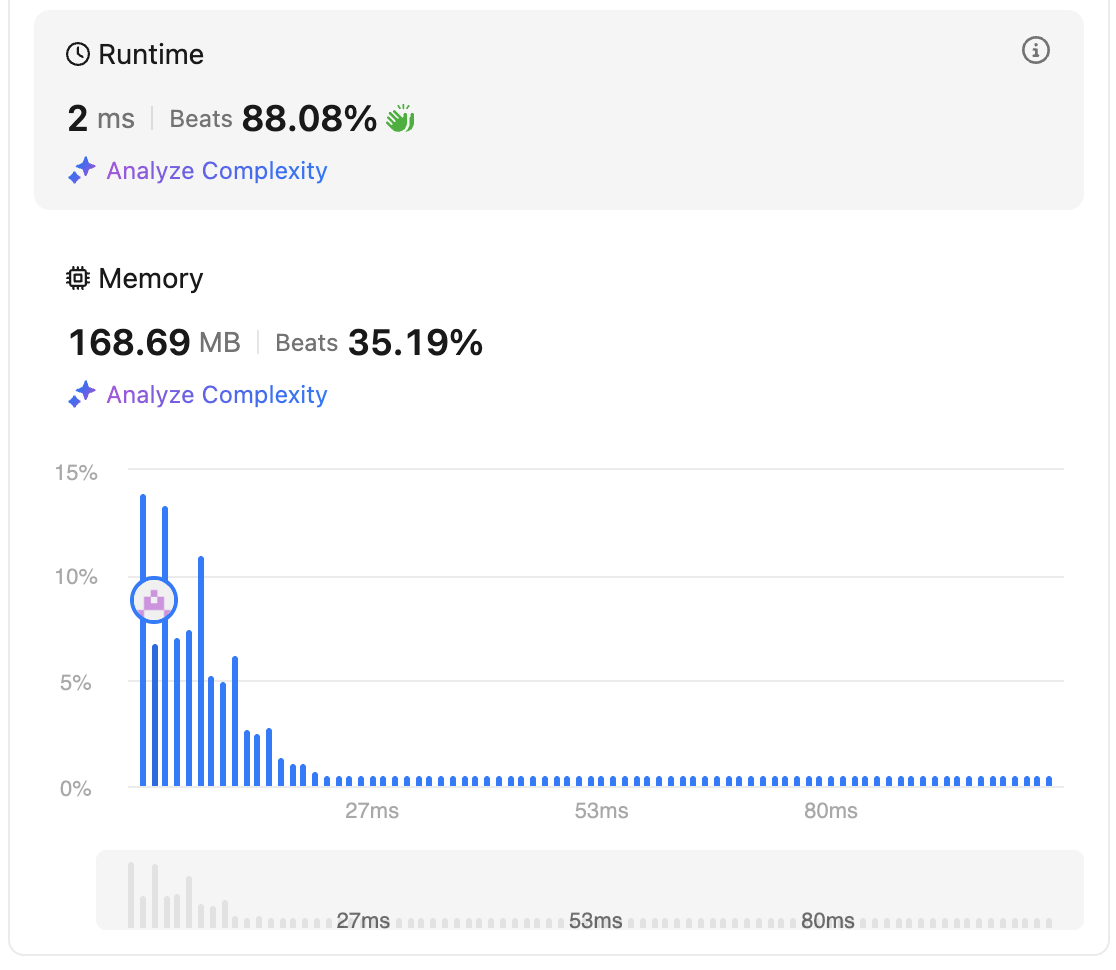Click the clock icon beside Runtime
This screenshot has height=970, width=1116.
[x=77, y=54]
